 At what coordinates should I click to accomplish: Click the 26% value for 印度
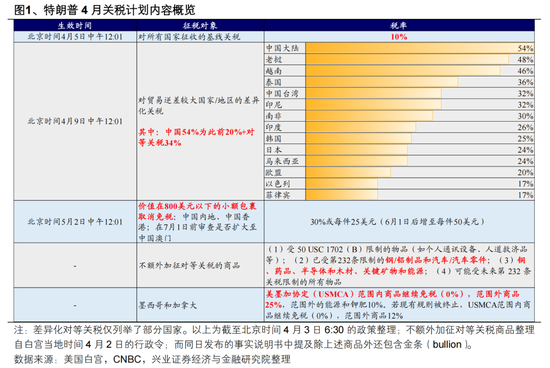coord(525,127)
